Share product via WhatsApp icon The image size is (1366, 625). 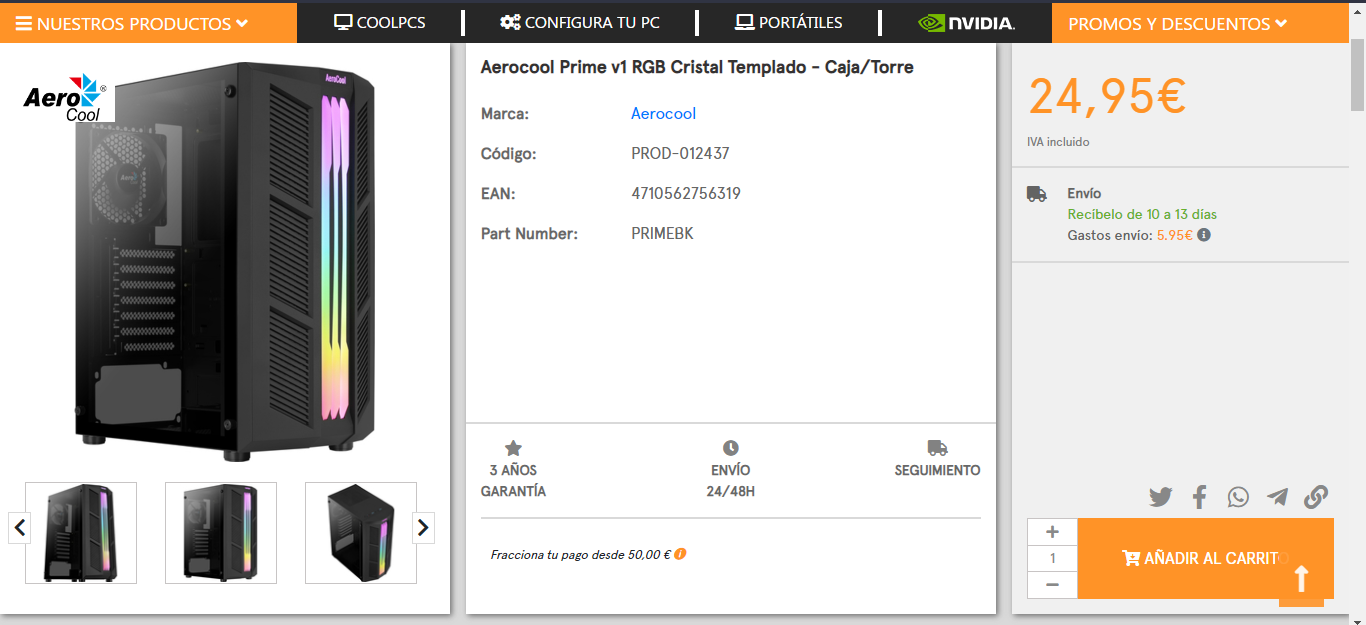1238,497
